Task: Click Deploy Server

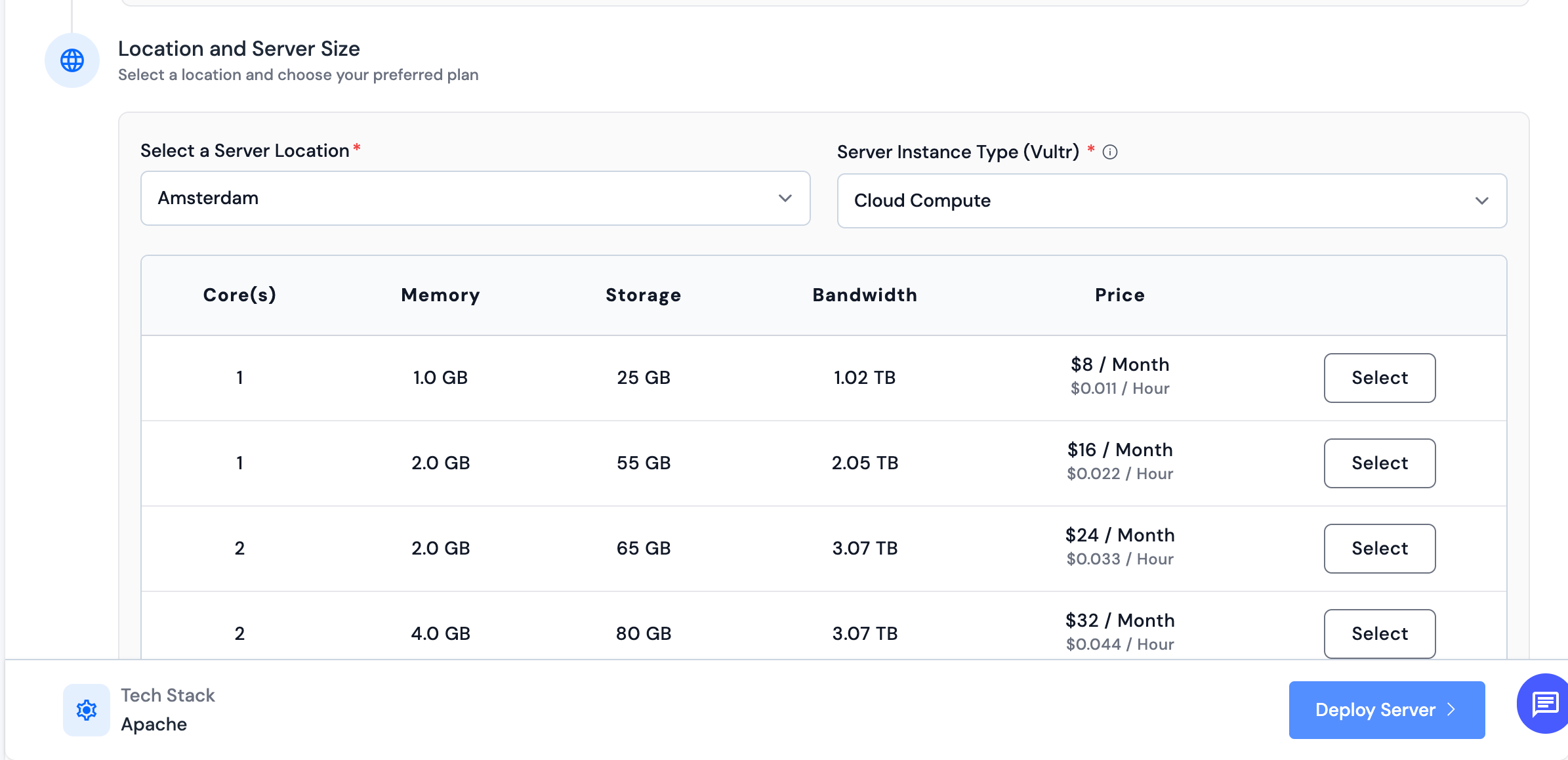Action: (1386, 710)
